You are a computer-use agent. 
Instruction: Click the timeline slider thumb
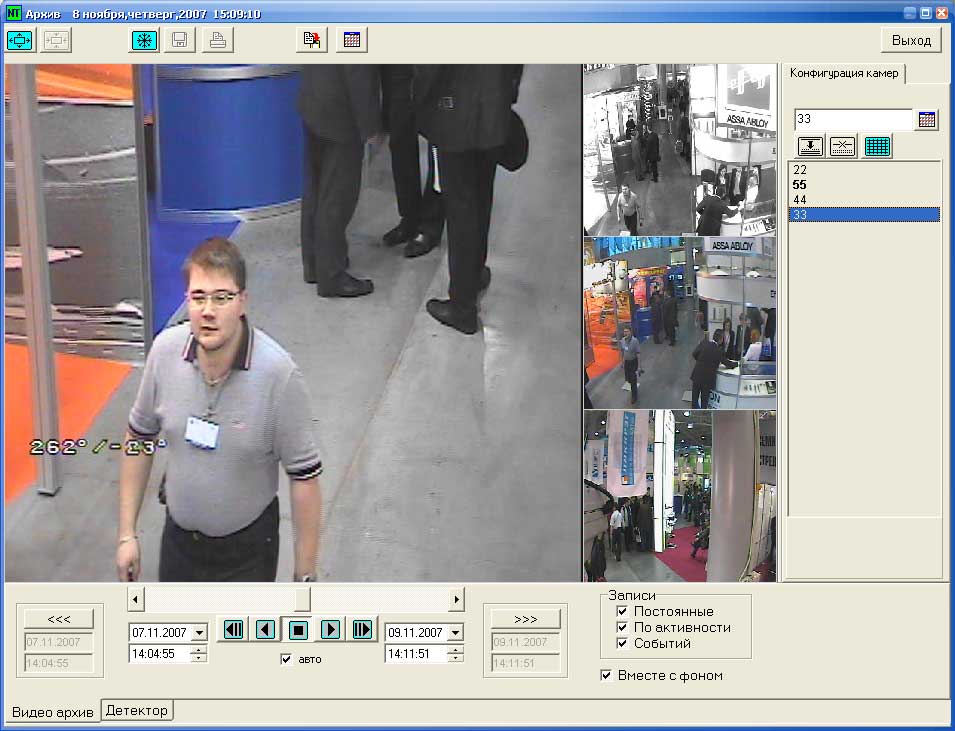click(x=299, y=599)
